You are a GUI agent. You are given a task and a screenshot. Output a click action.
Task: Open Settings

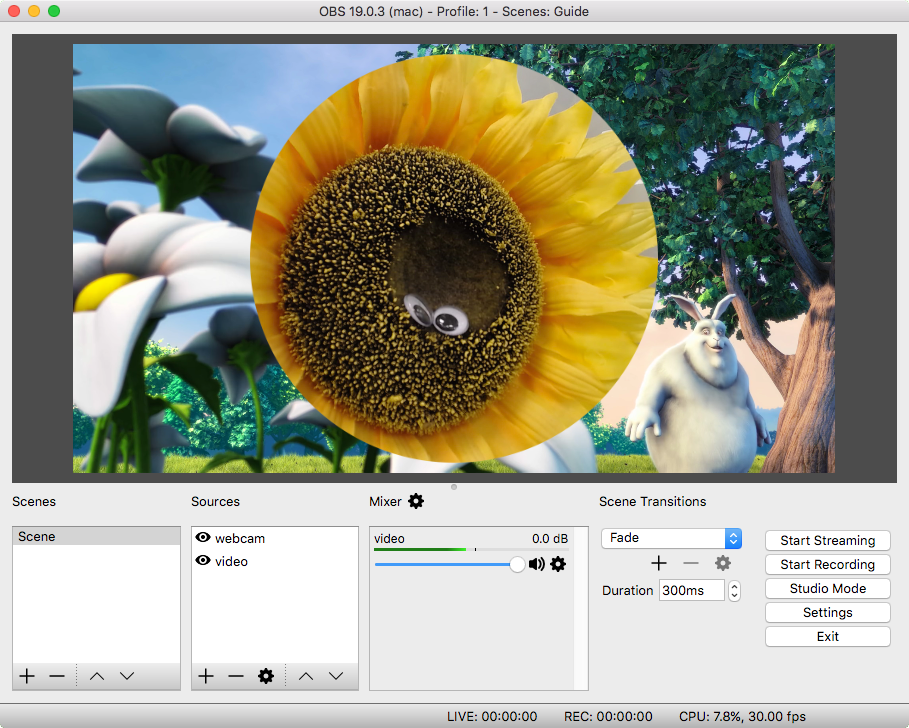[827, 613]
